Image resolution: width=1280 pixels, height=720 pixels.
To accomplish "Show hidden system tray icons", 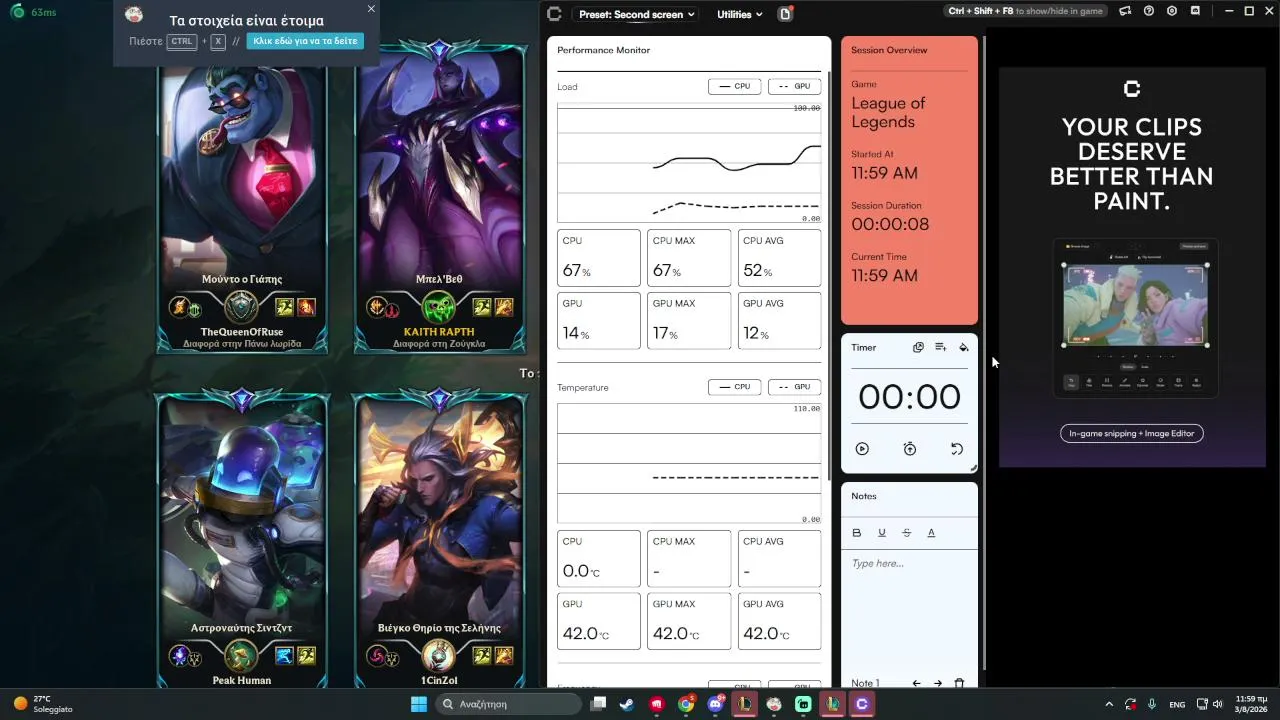I will point(1108,704).
